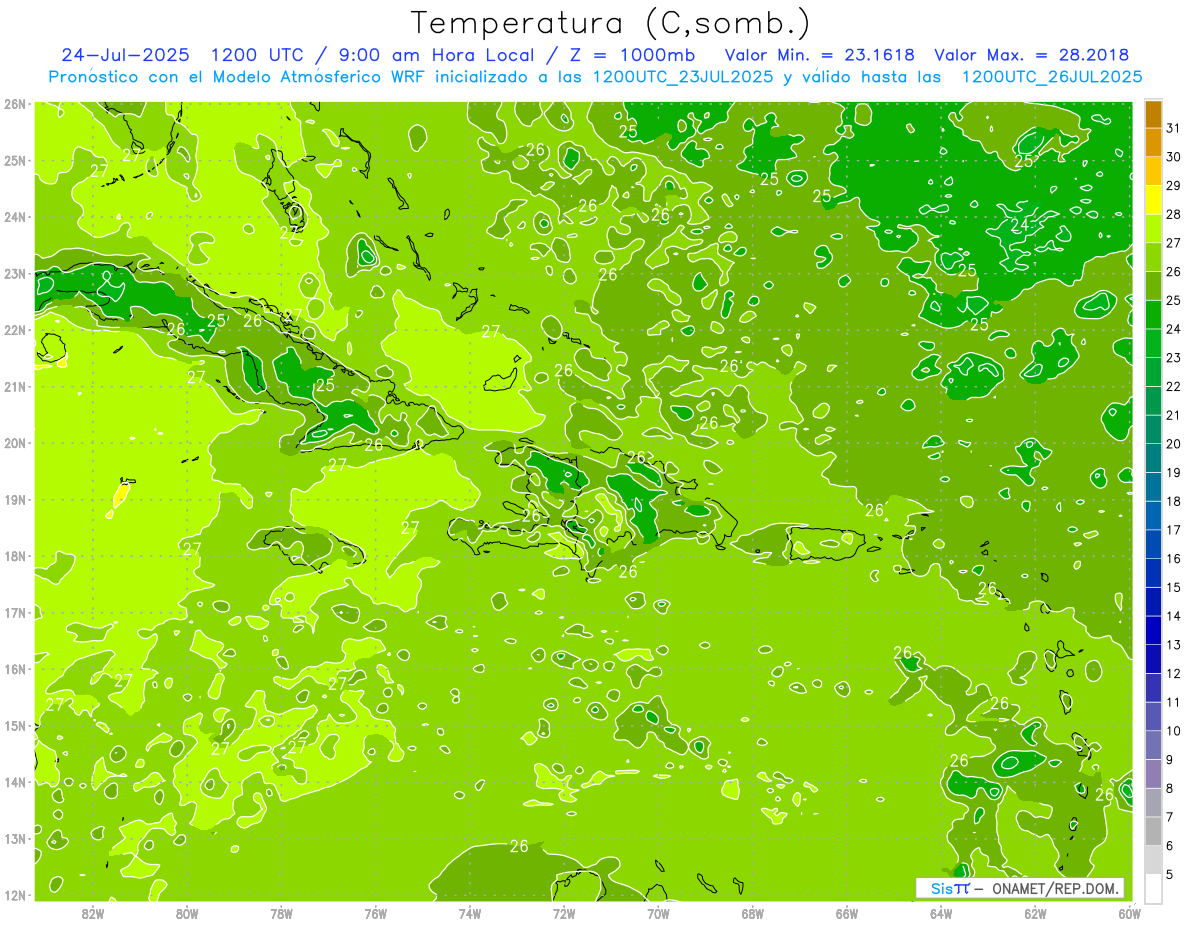Click the latitude axis label "17N"
Screen dimensions: 1200x927
coord(14,613)
